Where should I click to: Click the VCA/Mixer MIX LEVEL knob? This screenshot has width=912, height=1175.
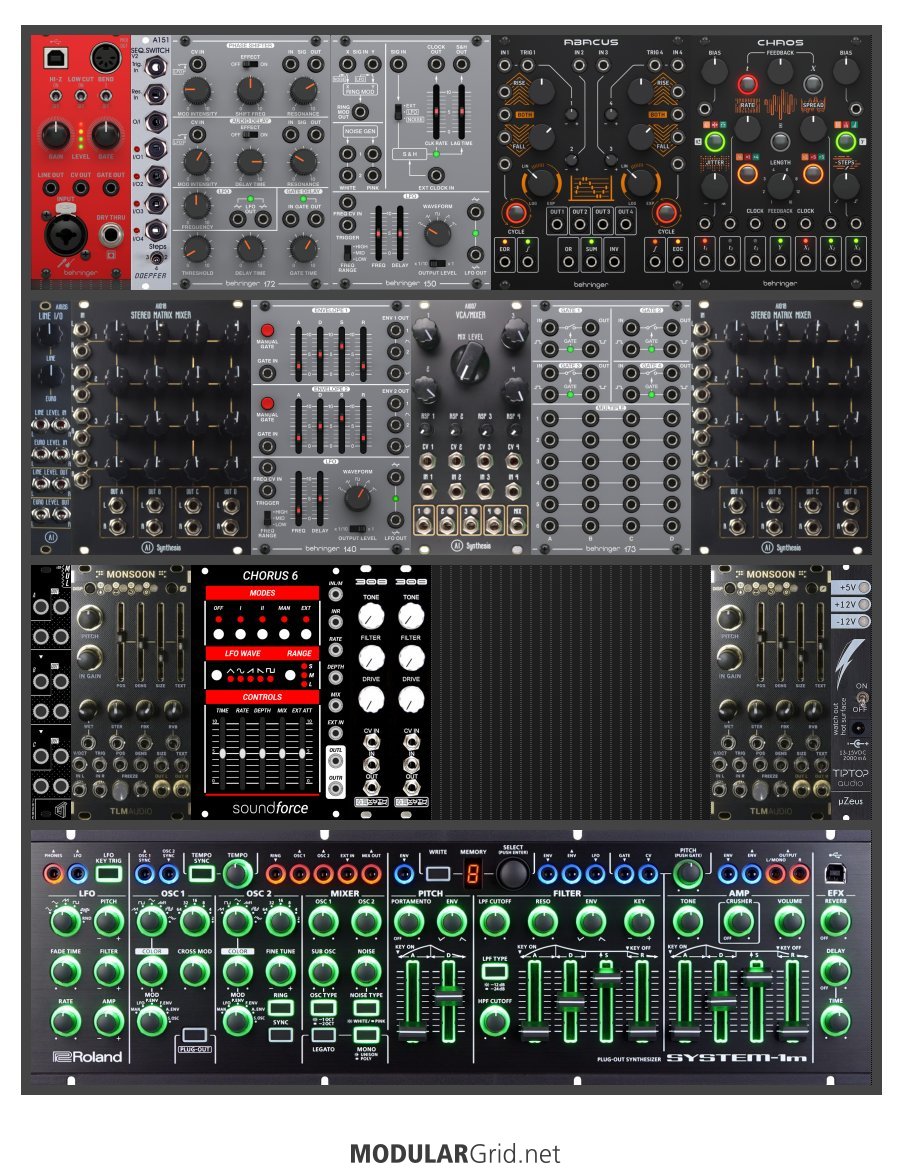coord(470,365)
